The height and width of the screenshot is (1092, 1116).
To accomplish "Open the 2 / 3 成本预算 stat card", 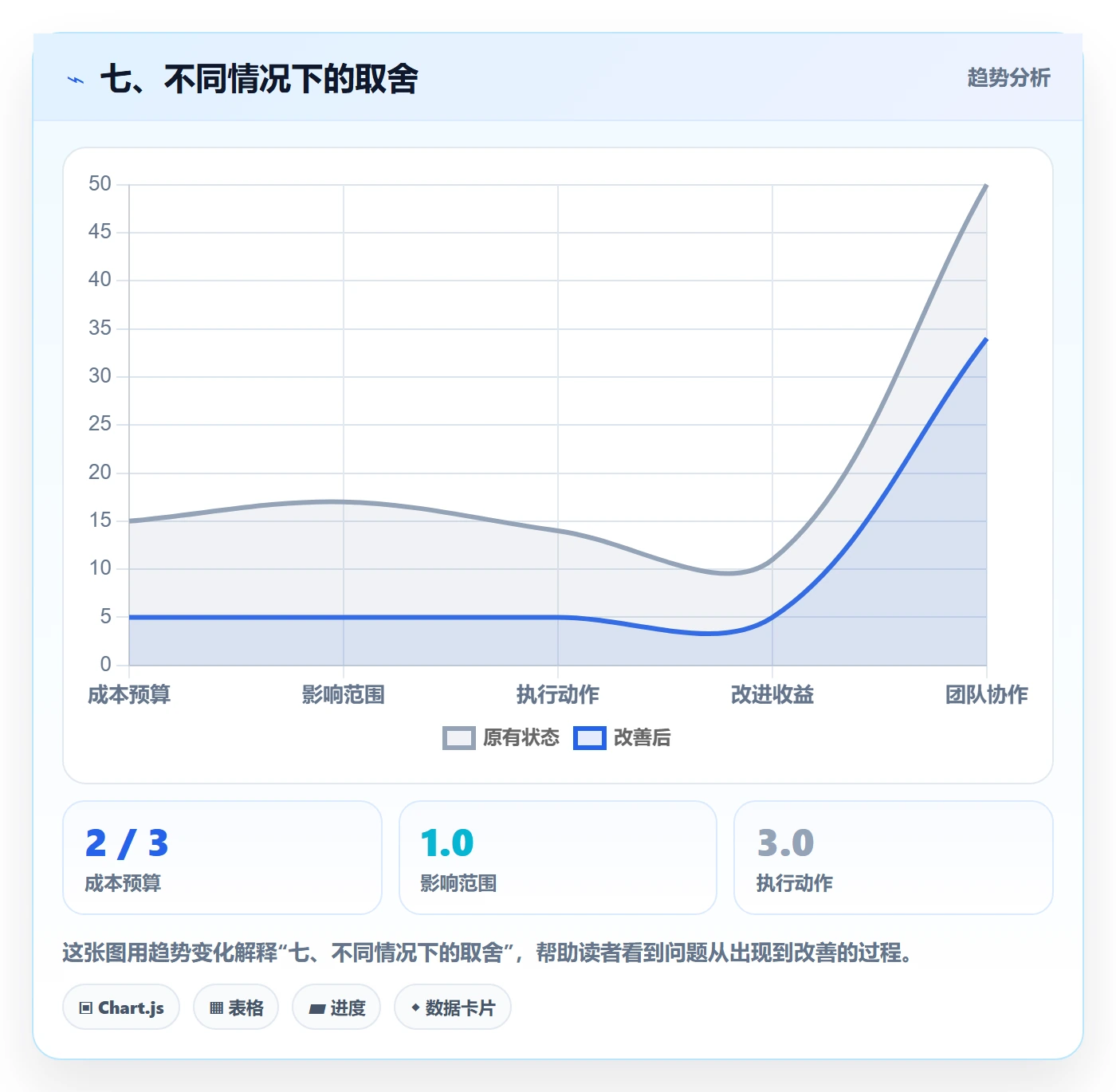I will 222,858.
